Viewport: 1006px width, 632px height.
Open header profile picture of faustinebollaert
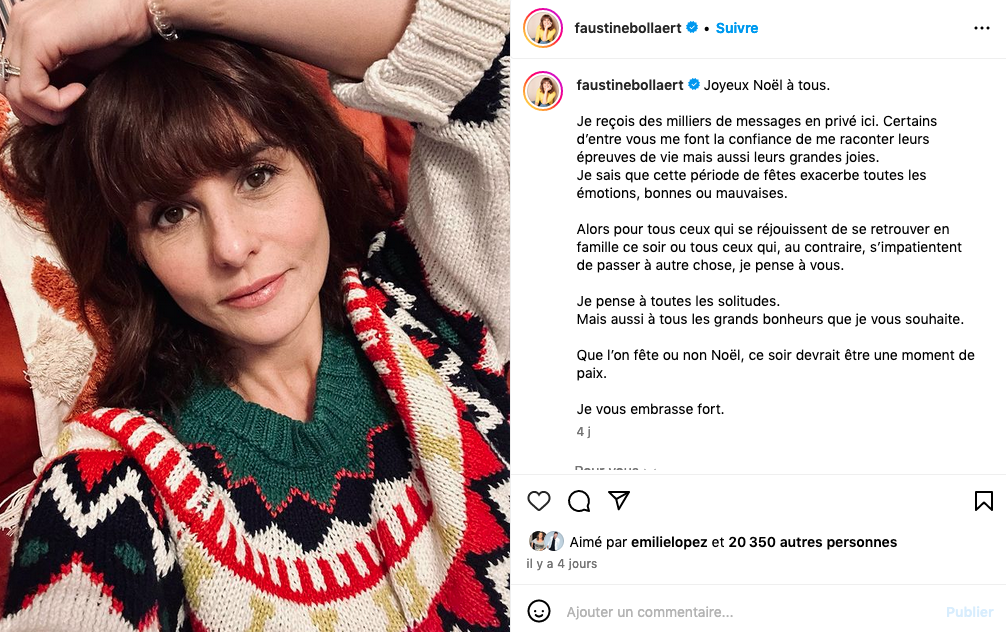[543, 28]
